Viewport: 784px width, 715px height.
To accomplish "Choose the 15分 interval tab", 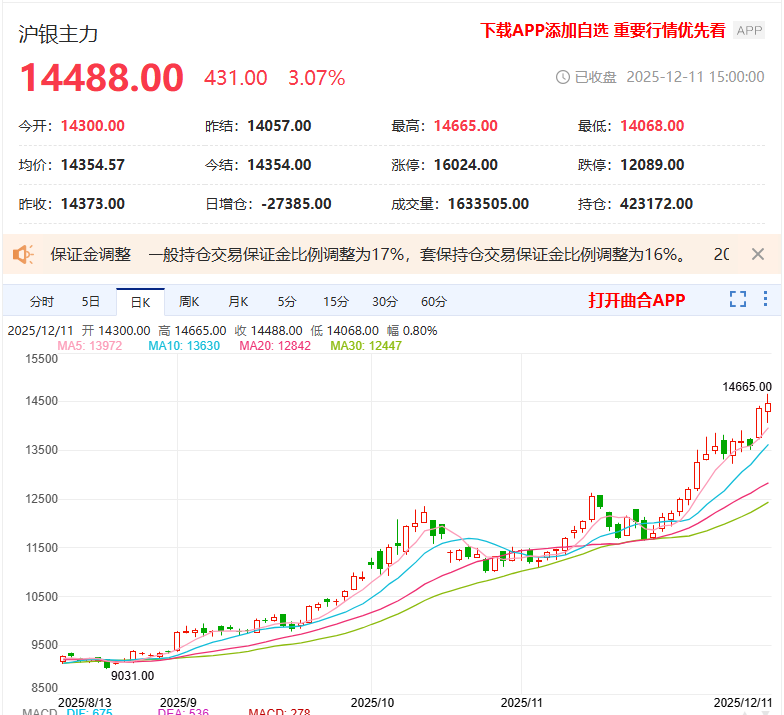I will tap(336, 301).
